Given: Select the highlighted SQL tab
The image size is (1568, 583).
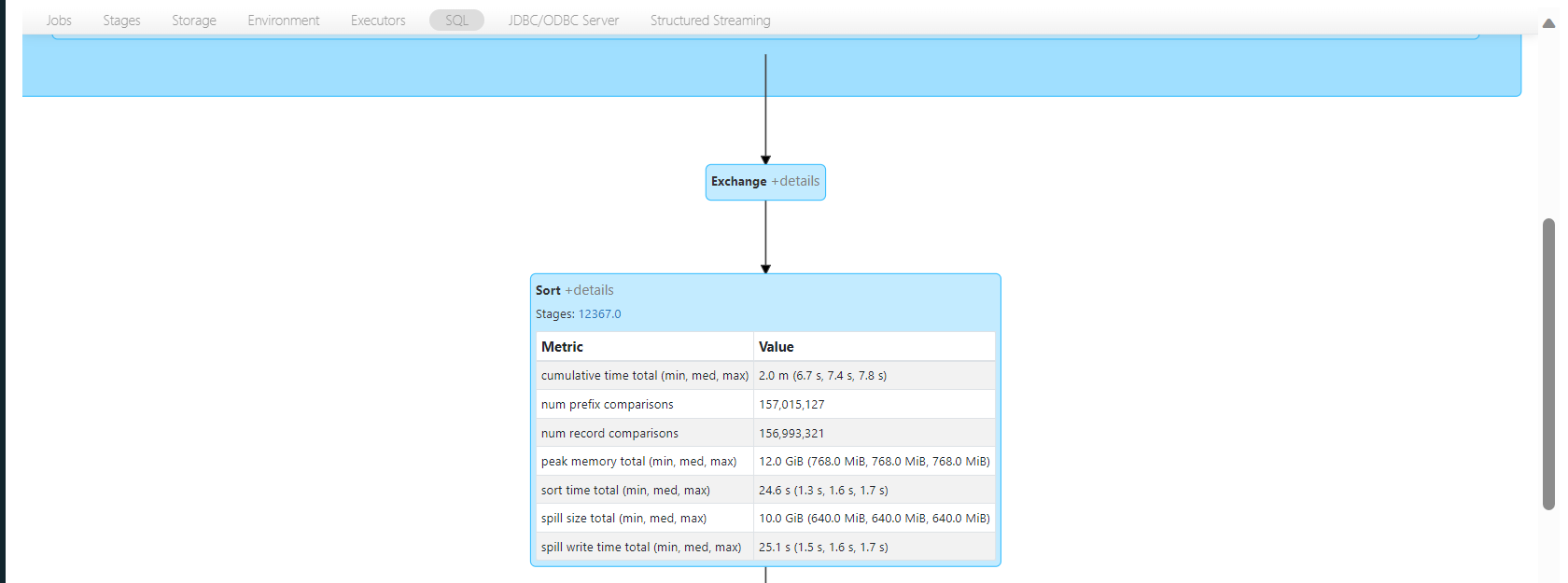Looking at the screenshot, I should [x=456, y=21].
